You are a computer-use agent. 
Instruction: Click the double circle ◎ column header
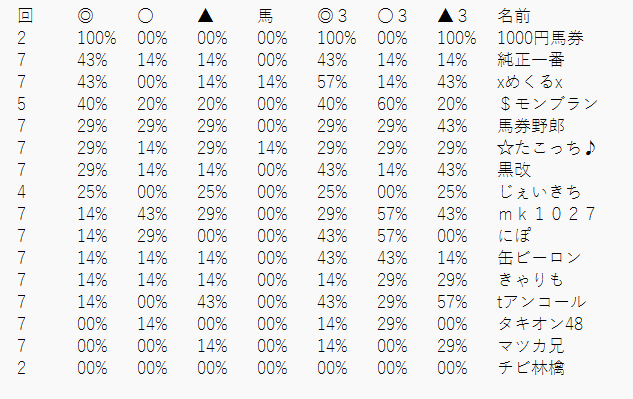click(x=85, y=16)
